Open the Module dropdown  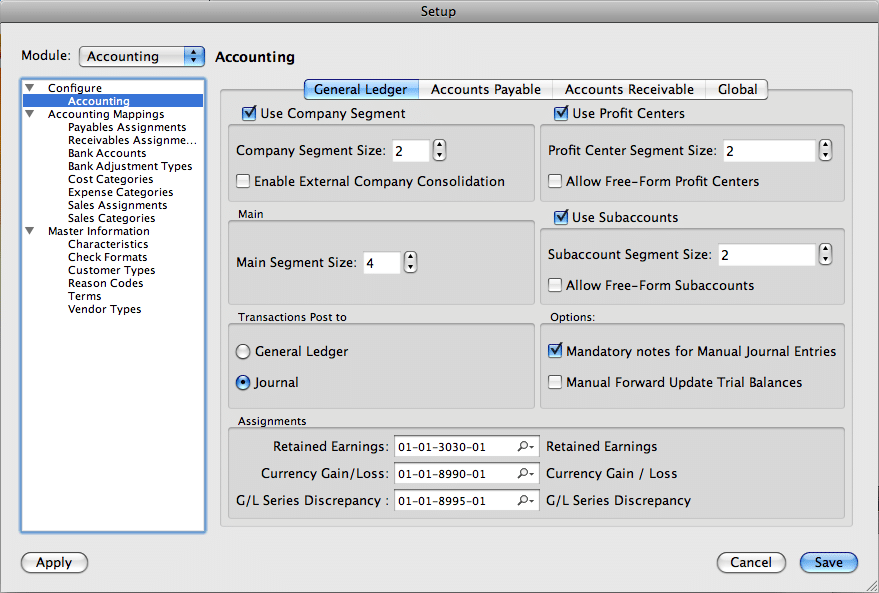[142, 56]
